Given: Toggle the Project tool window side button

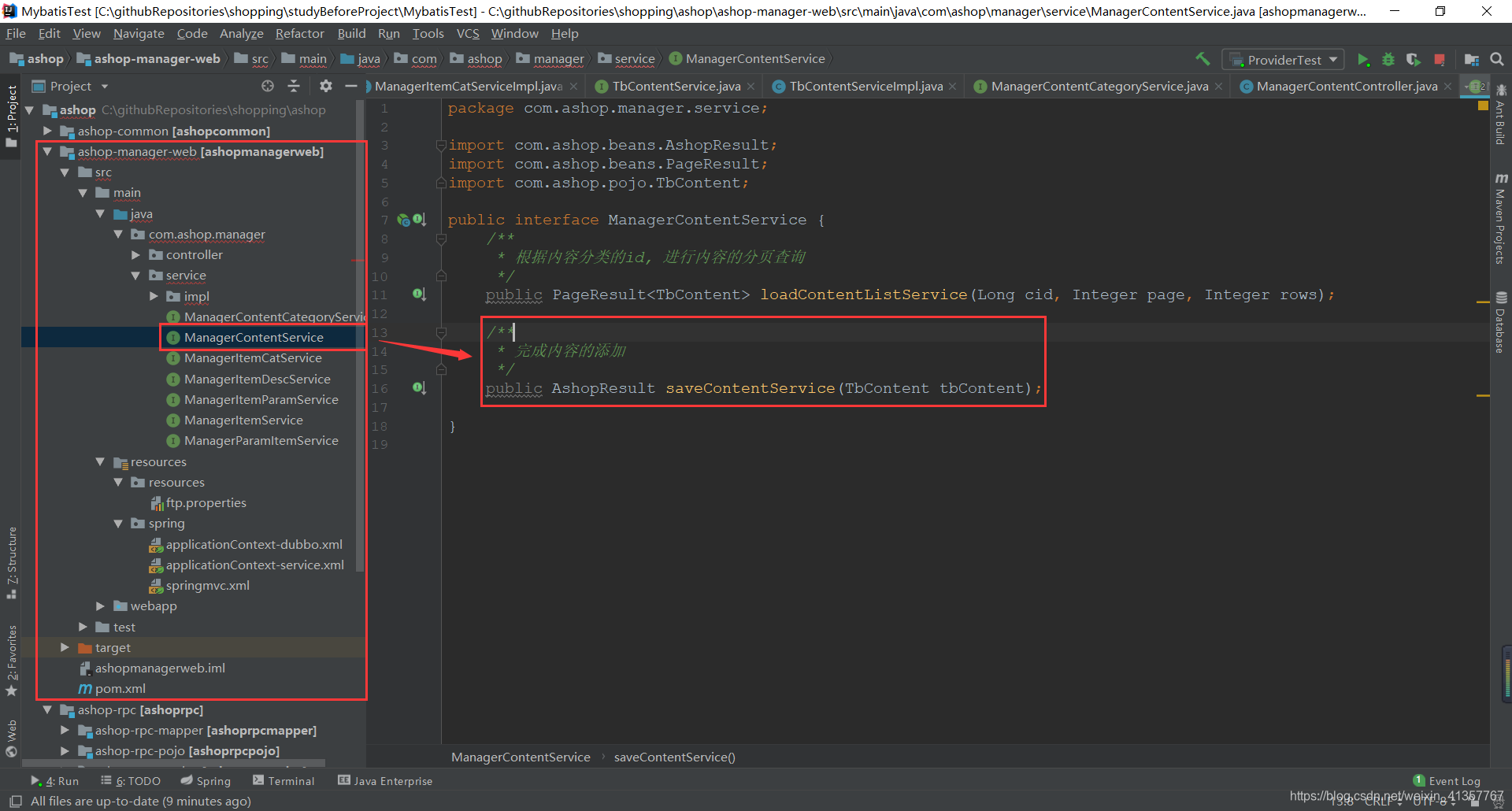Looking at the screenshot, I should [x=11, y=116].
